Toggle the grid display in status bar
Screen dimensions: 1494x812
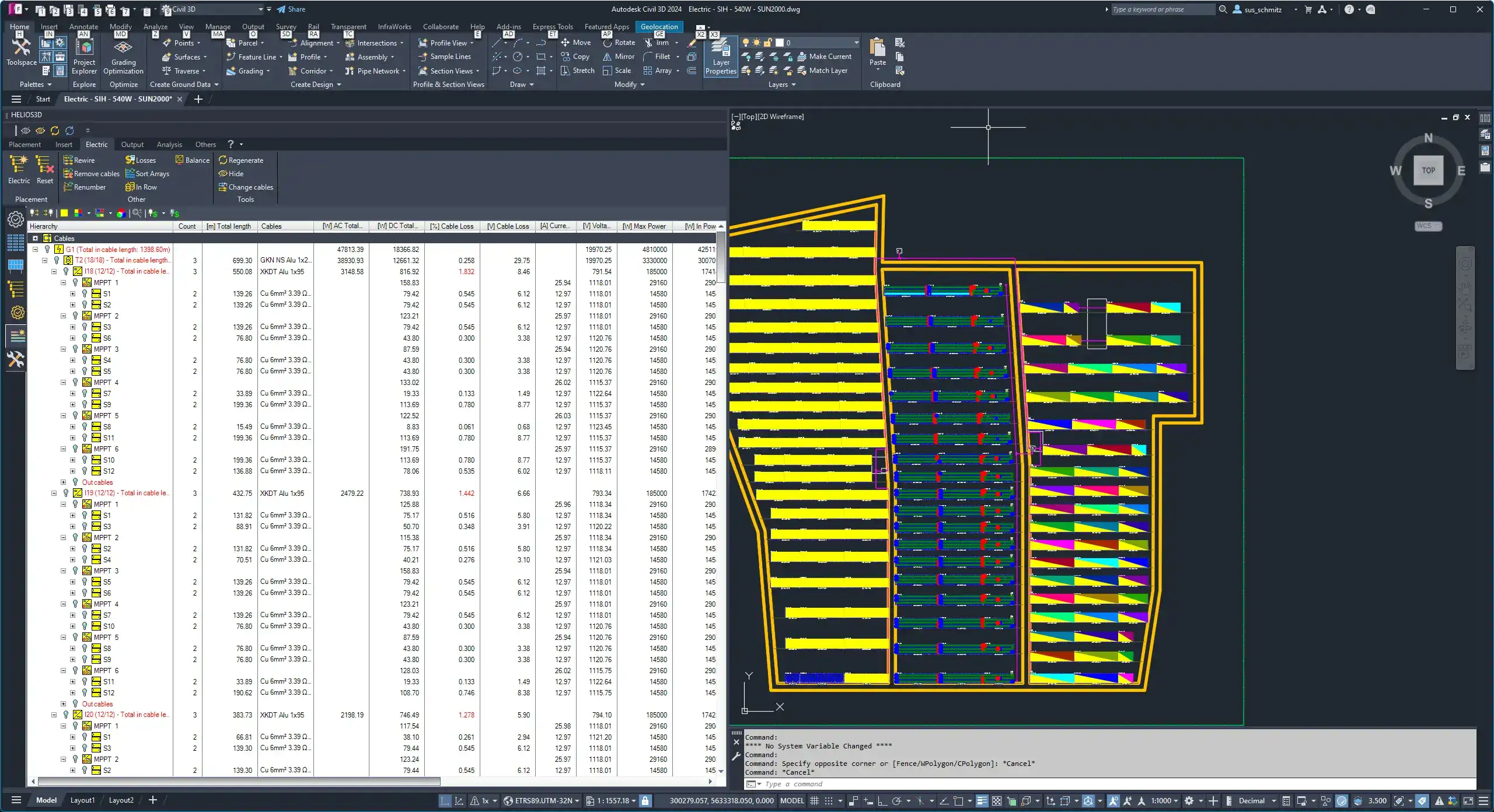(x=814, y=800)
